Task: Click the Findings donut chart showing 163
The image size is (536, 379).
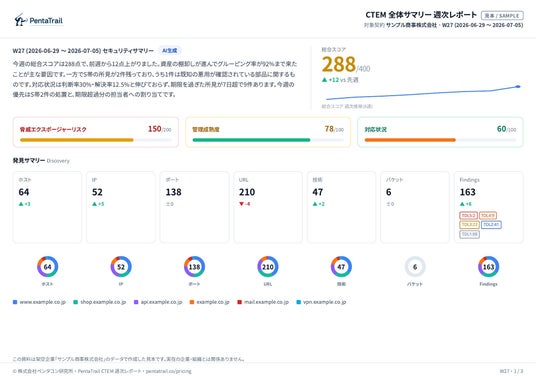Action: click(488, 267)
